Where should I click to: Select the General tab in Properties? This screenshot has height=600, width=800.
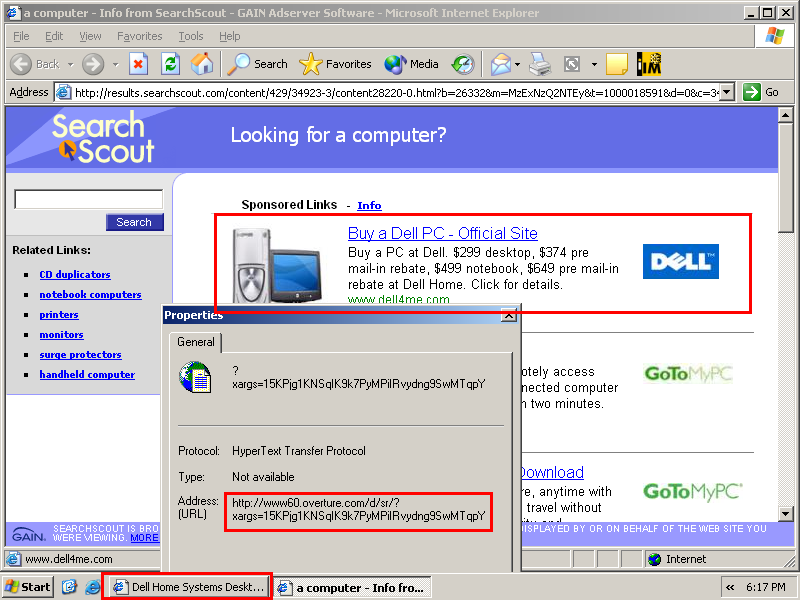(x=195, y=342)
